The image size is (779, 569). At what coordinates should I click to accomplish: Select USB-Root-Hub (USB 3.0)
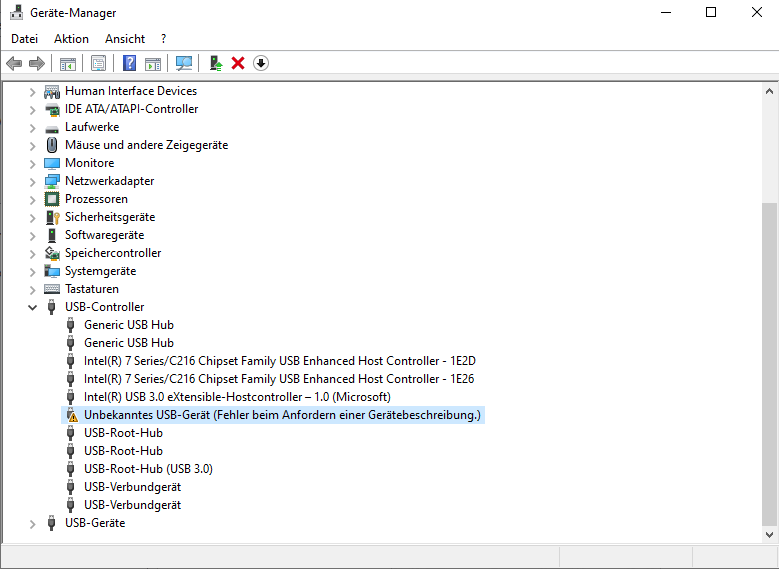pos(148,469)
